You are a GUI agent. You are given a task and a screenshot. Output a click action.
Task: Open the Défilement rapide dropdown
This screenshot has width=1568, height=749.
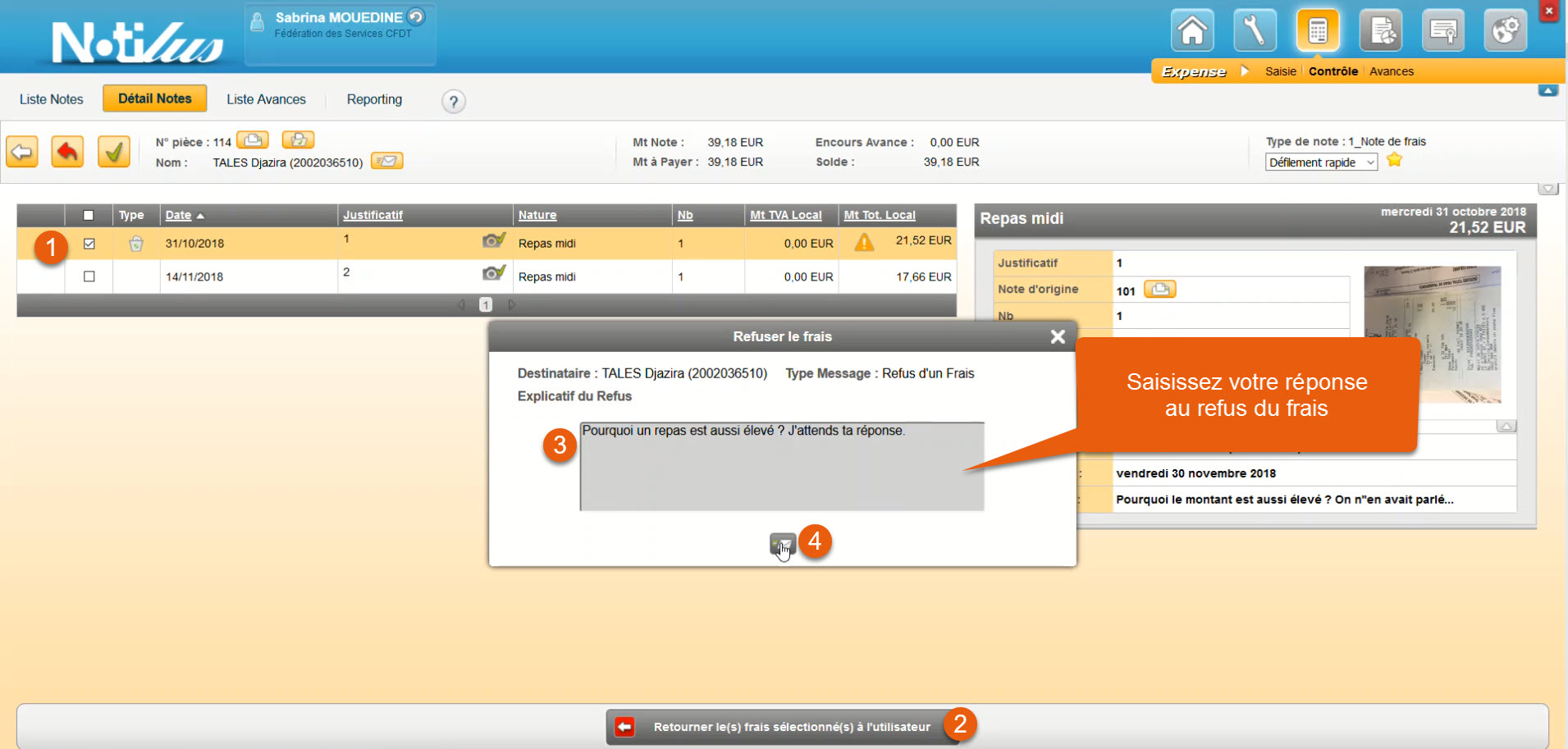1321,162
